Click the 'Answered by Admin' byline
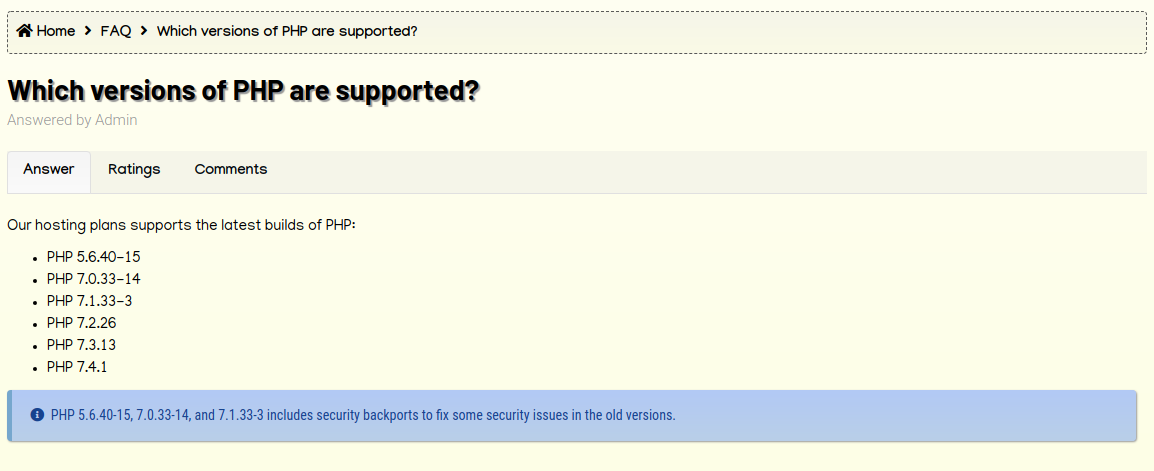 pos(72,120)
